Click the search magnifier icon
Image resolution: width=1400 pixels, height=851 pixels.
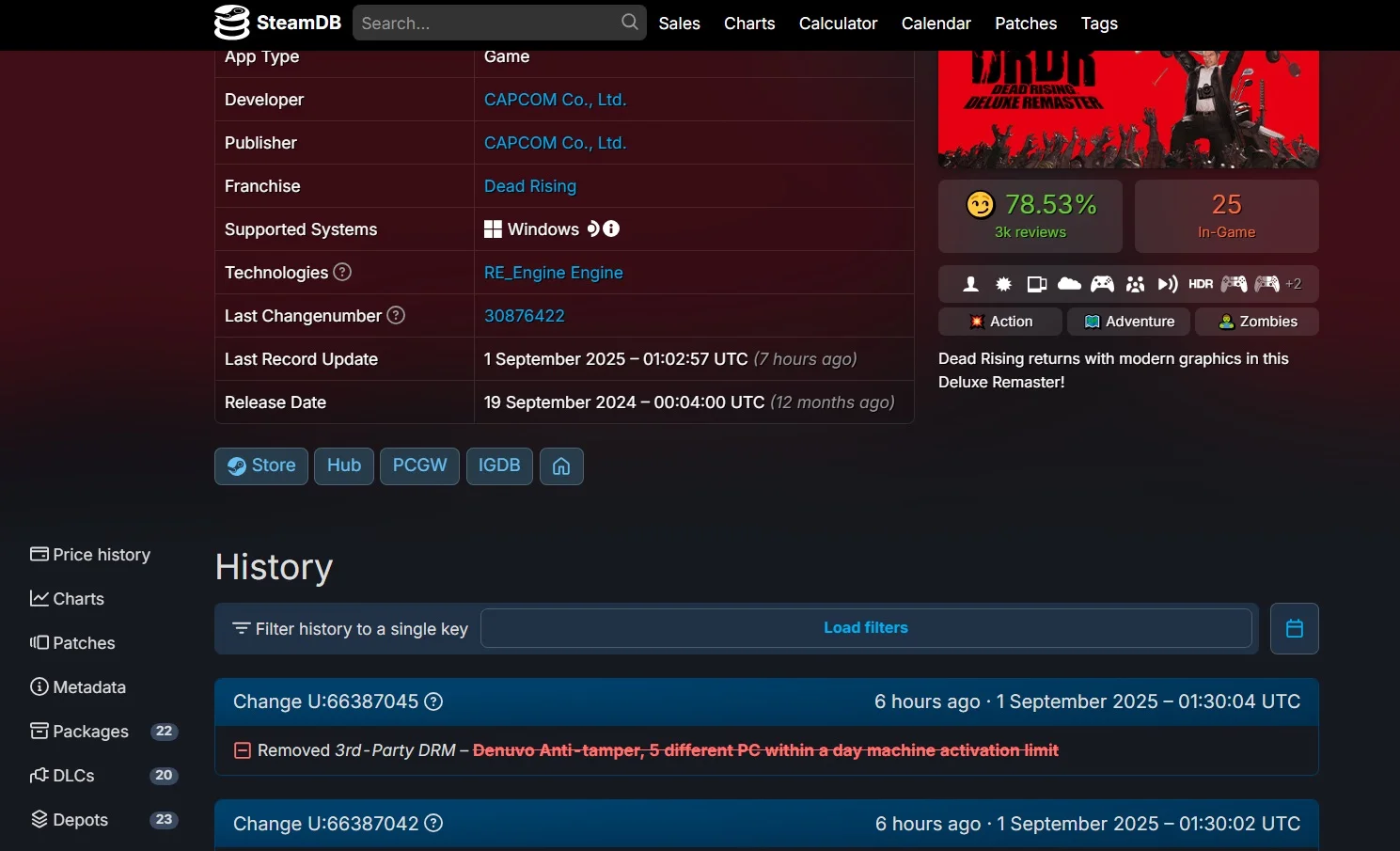tap(630, 22)
